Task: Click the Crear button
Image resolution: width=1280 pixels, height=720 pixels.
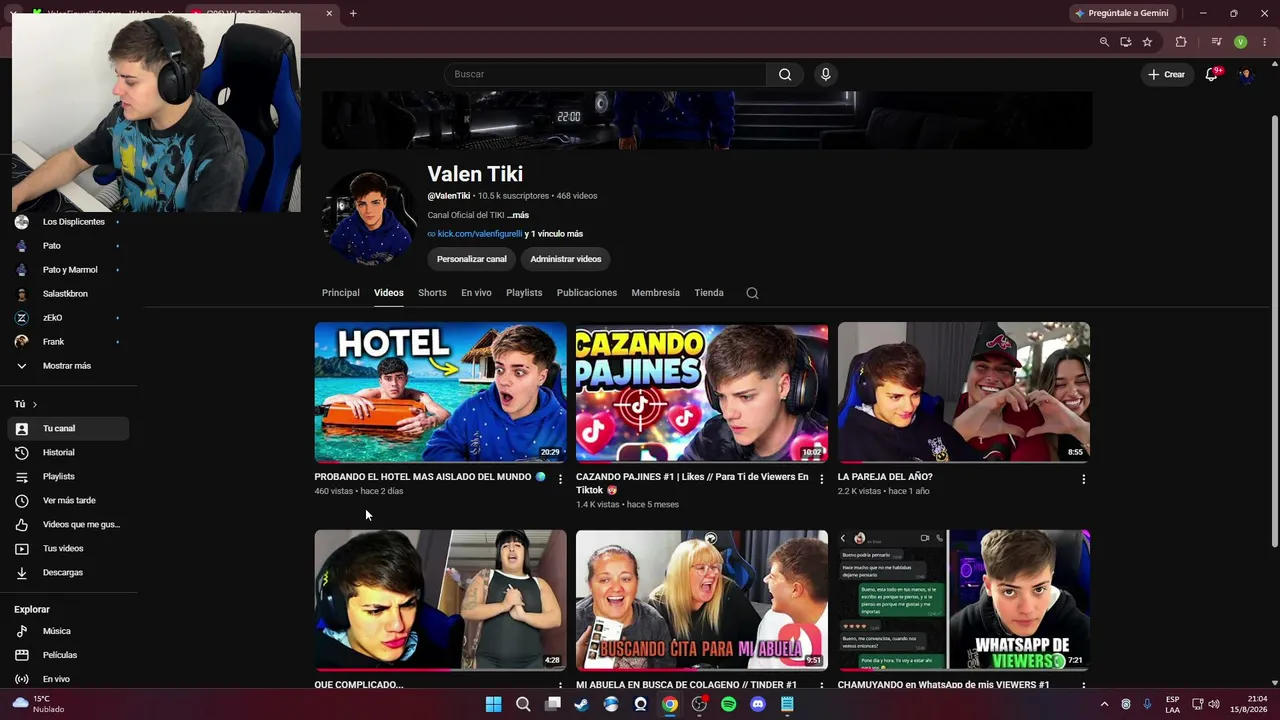Action: coord(1166,74)
